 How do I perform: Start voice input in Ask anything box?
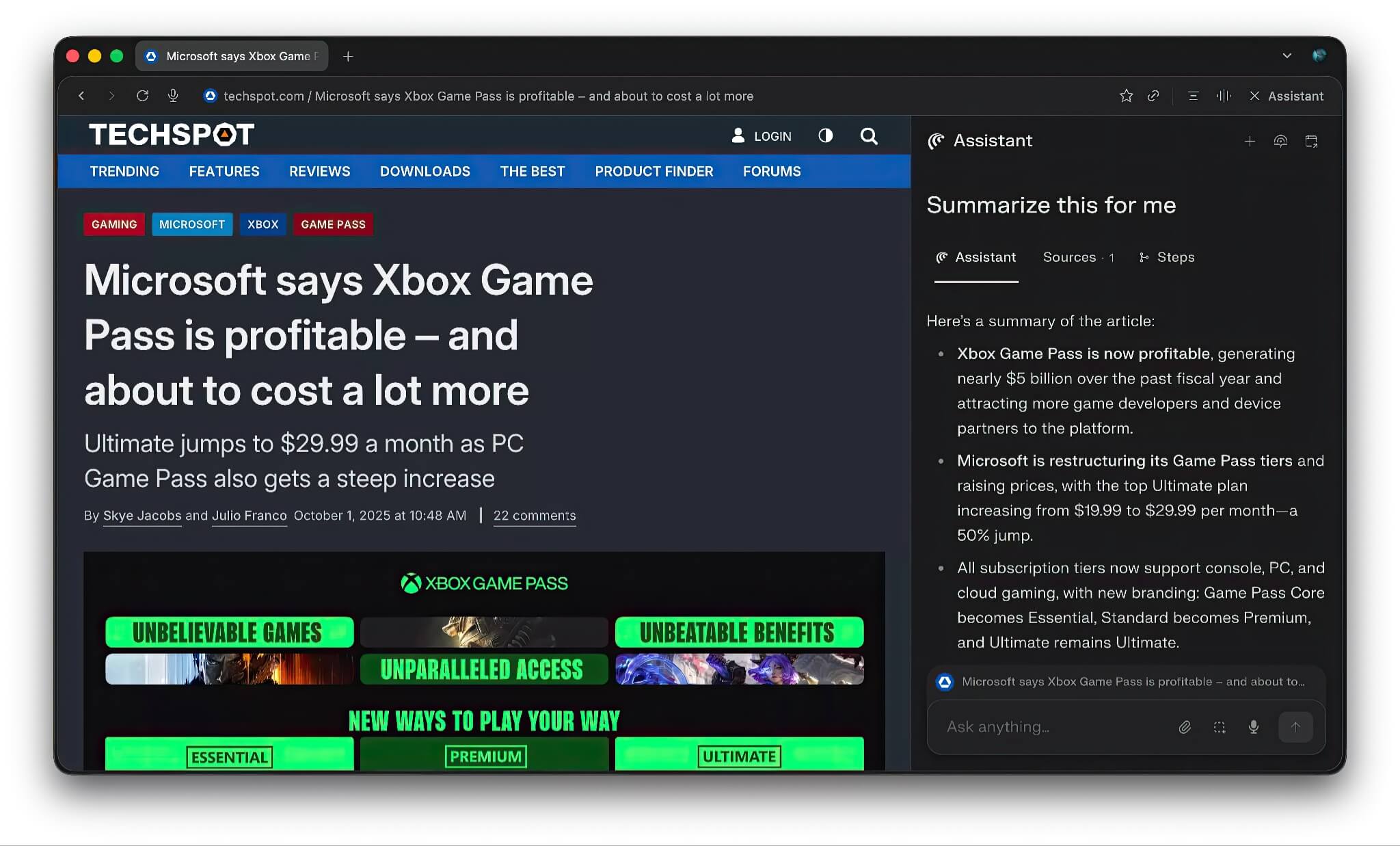point(1253,727)
